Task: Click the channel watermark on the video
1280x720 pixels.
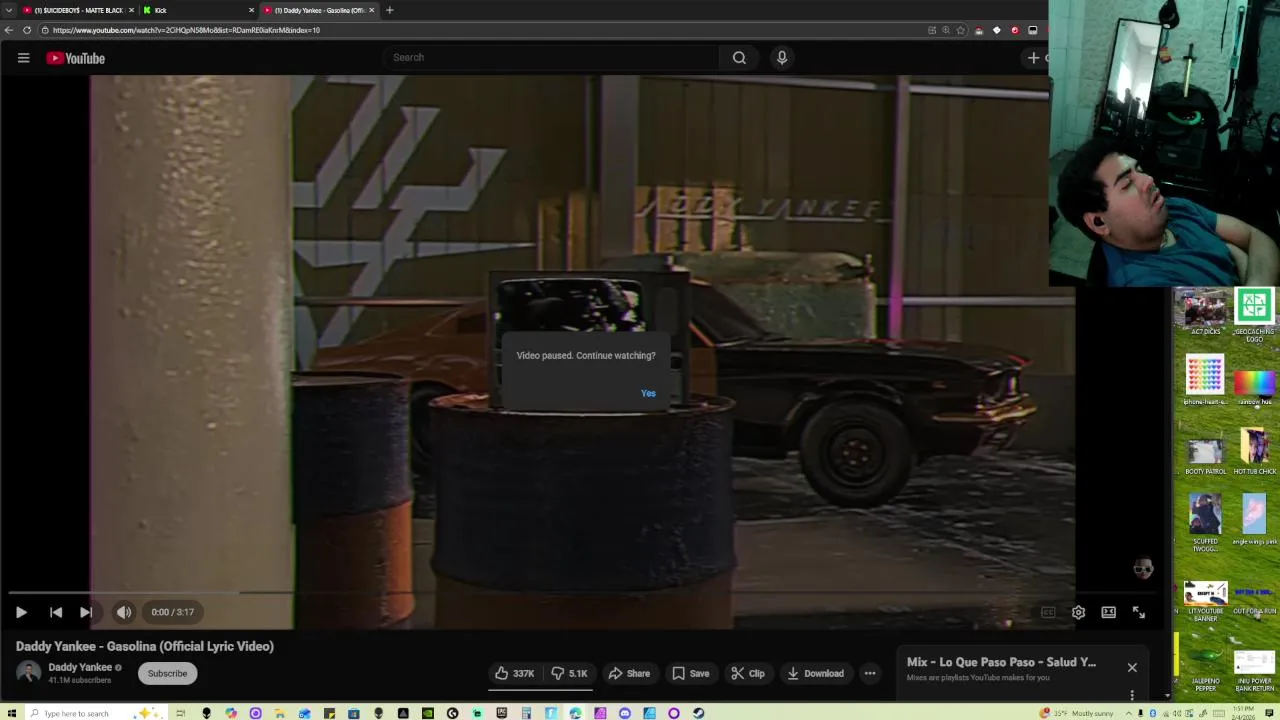Action: coord(1143,568)
